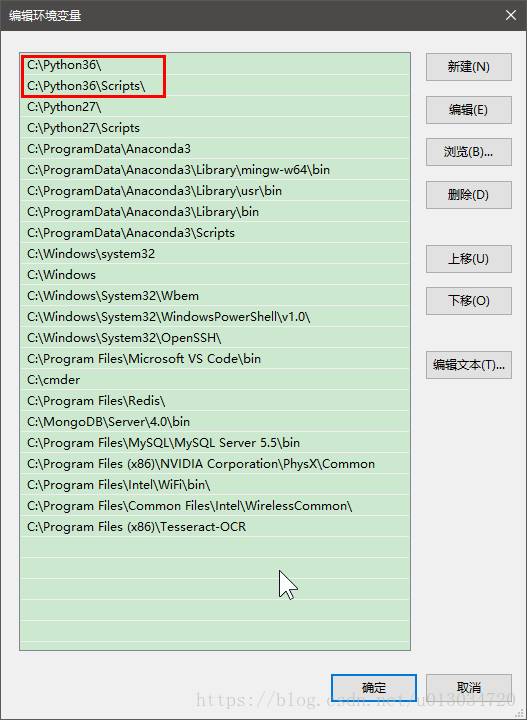Select the C:\Windows\System32\OpenSSH\ entry

(215, 338)
